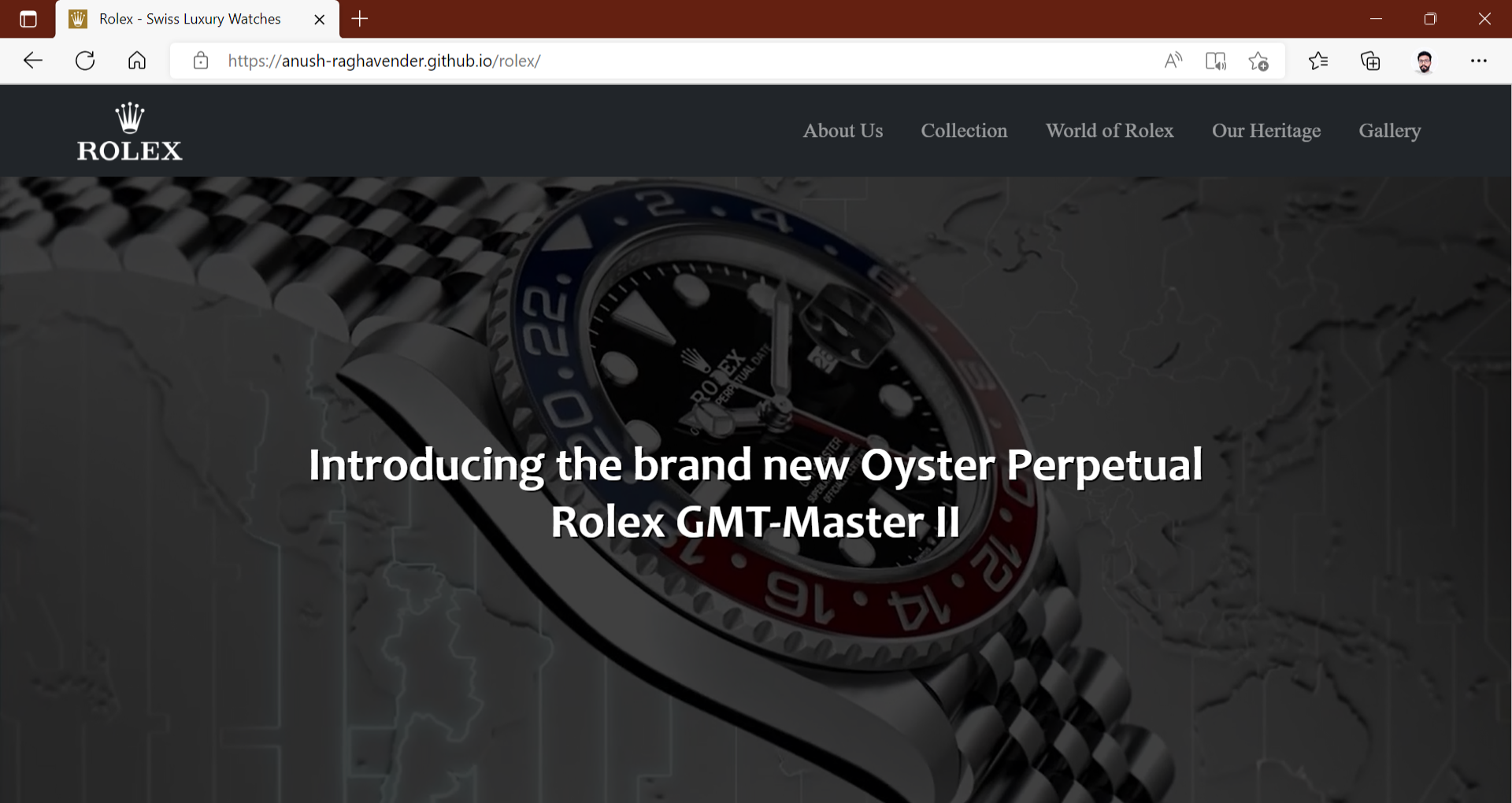Viewport: 1512px width, 803px height.
Task: Open the user profile menu
Action: [1424, 61]
